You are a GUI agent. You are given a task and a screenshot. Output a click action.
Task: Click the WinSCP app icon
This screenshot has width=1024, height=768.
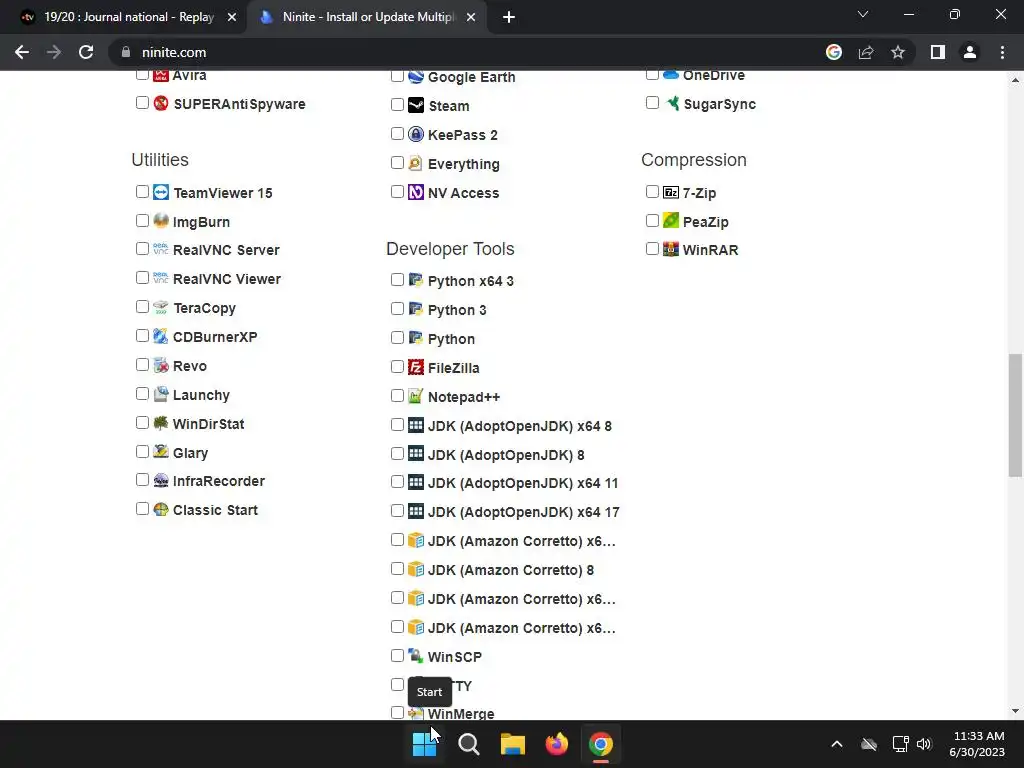(416, 656)
